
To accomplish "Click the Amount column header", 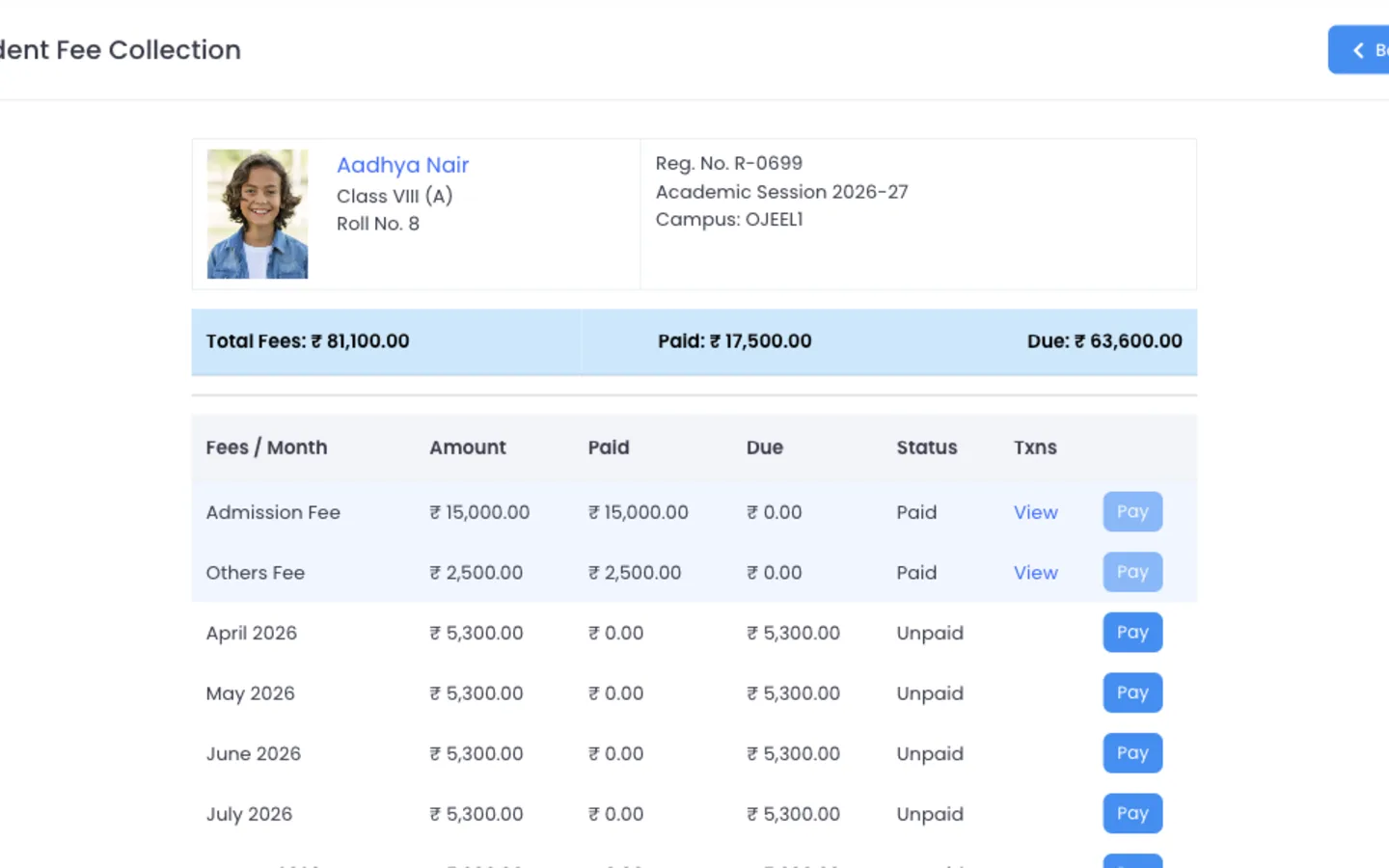I will pyautogui.click(x=467, y=448).
